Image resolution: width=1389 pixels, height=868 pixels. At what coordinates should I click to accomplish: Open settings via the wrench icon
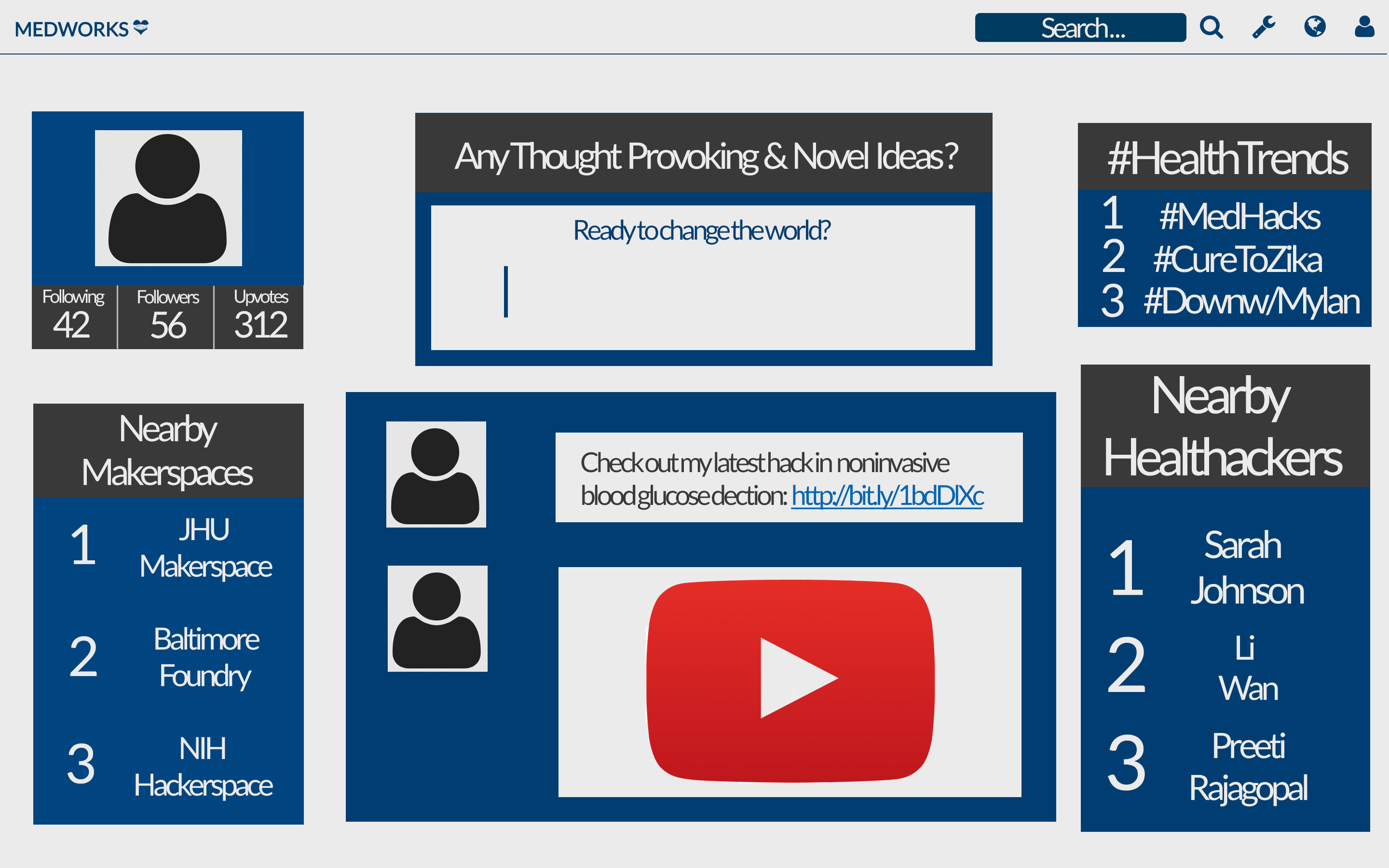(1263, 27)
